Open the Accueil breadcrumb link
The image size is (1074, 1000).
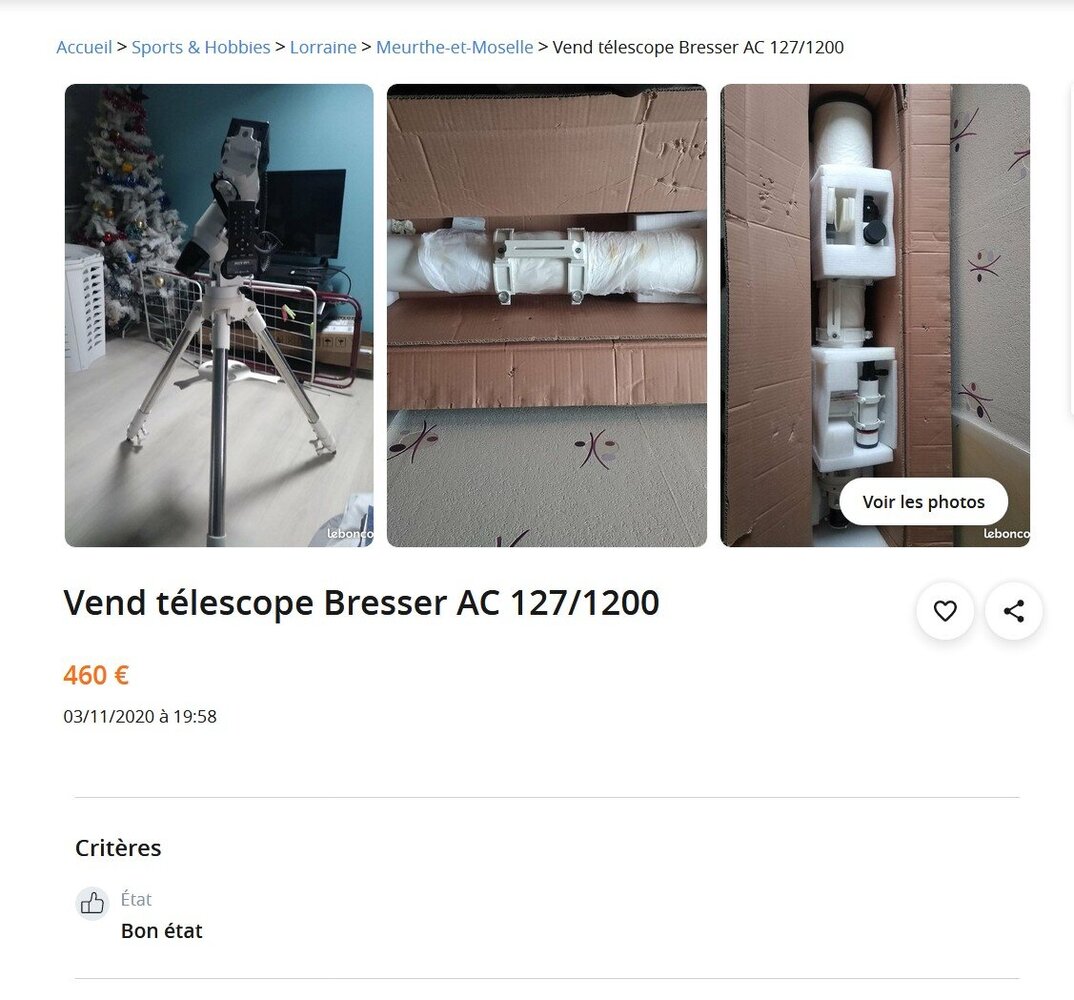click(x=84, y=47)
